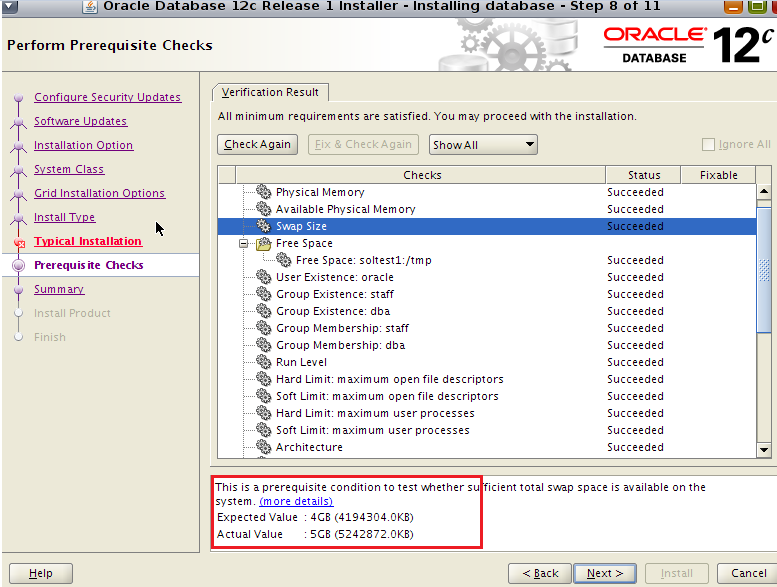This screenshot has width=777, height=587.
Task: Click the Java icon in the title bar
Action: point(90,6)
